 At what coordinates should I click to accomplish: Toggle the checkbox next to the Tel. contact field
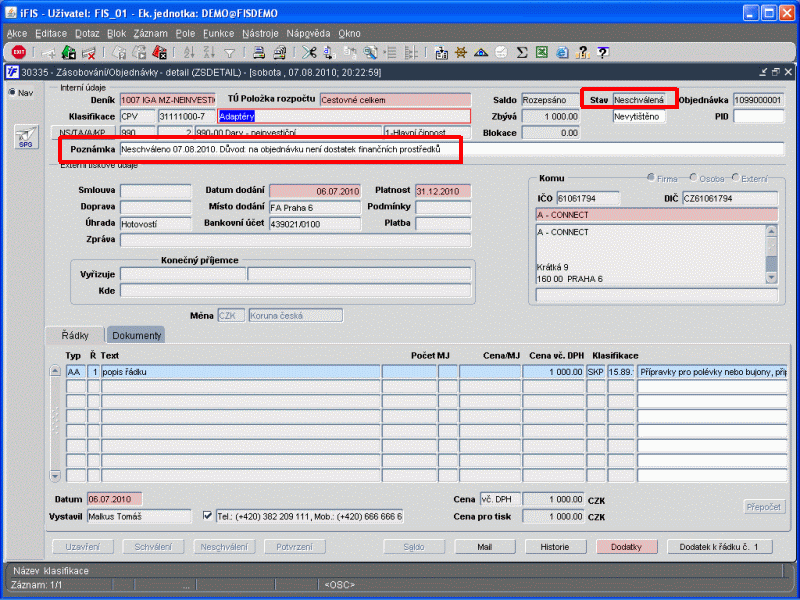coord(207,516)
